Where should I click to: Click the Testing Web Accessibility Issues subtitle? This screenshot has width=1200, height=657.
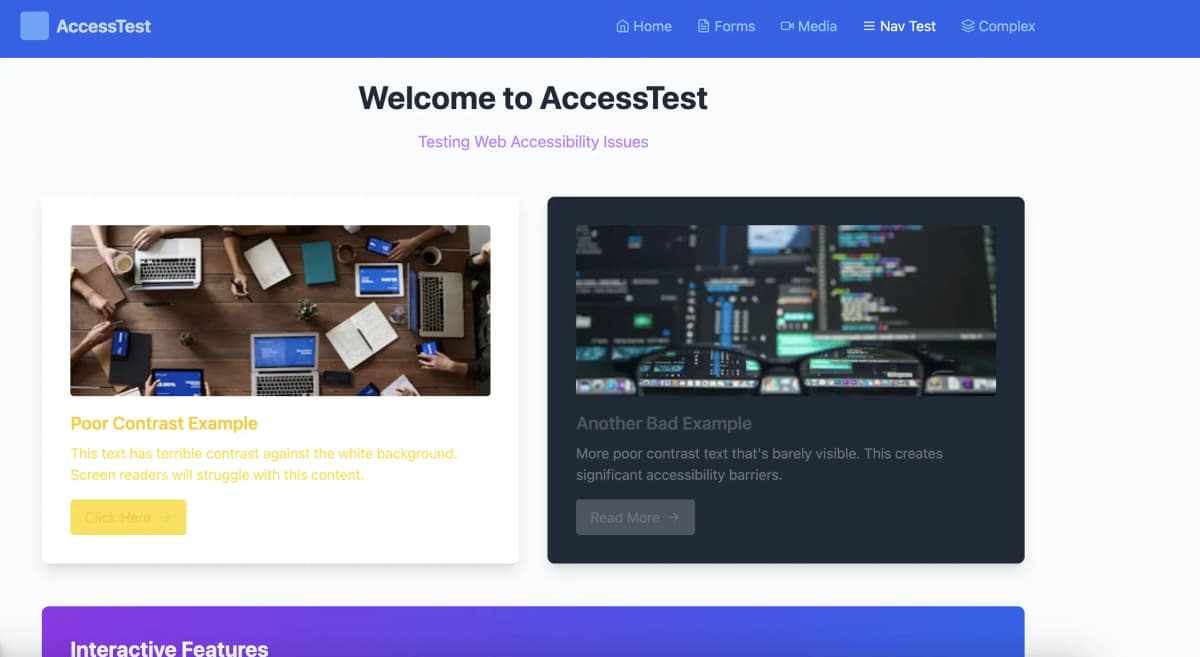point(533,141)
